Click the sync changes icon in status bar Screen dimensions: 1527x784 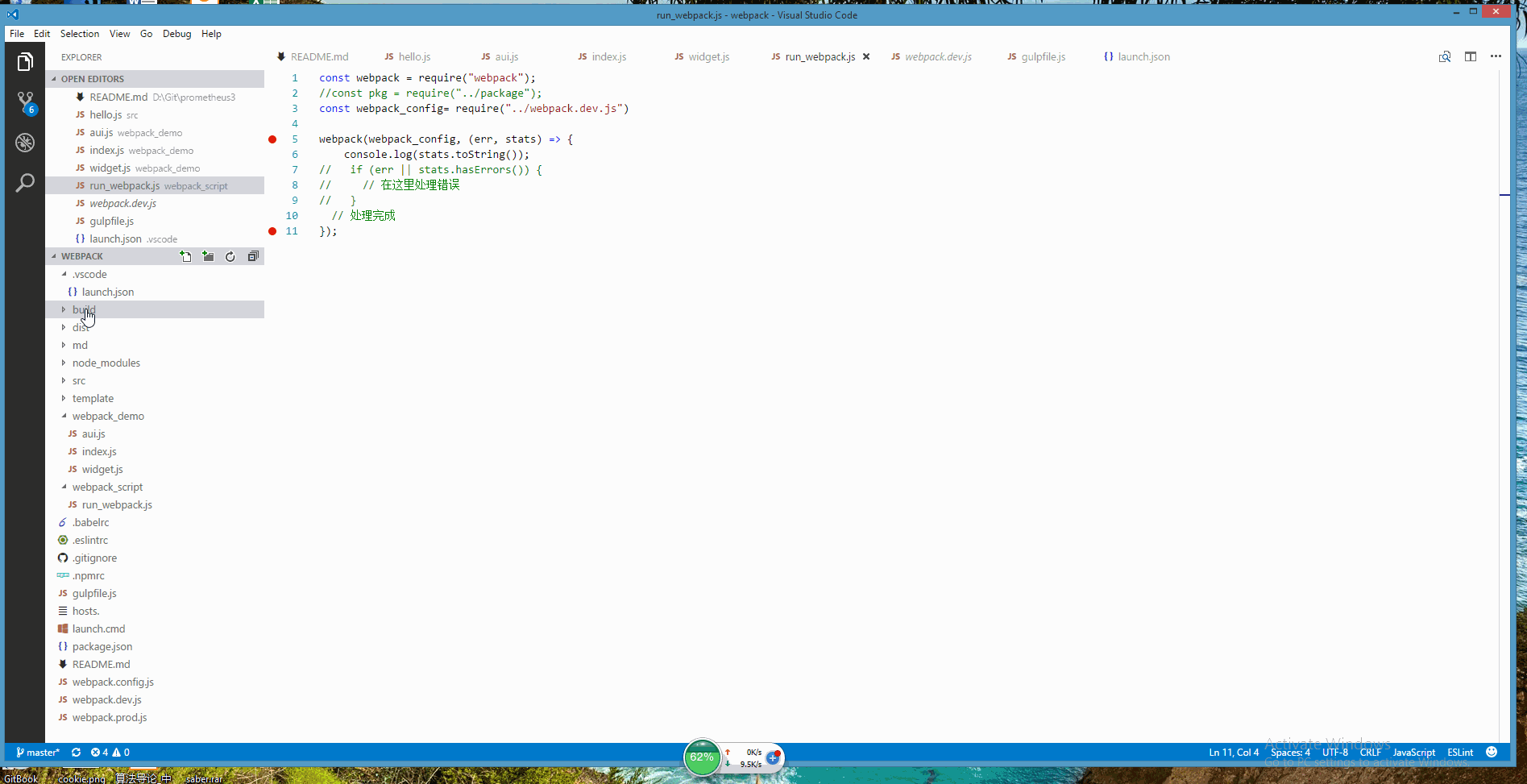pyautogui.click(x=76, y=753)
